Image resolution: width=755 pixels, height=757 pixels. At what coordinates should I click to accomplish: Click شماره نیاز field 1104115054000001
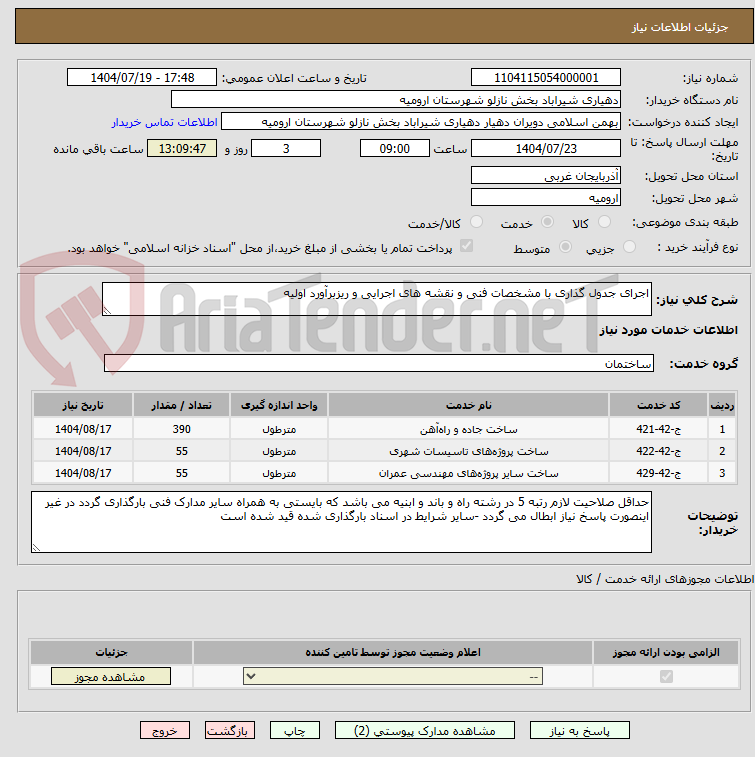click(545, 77)
